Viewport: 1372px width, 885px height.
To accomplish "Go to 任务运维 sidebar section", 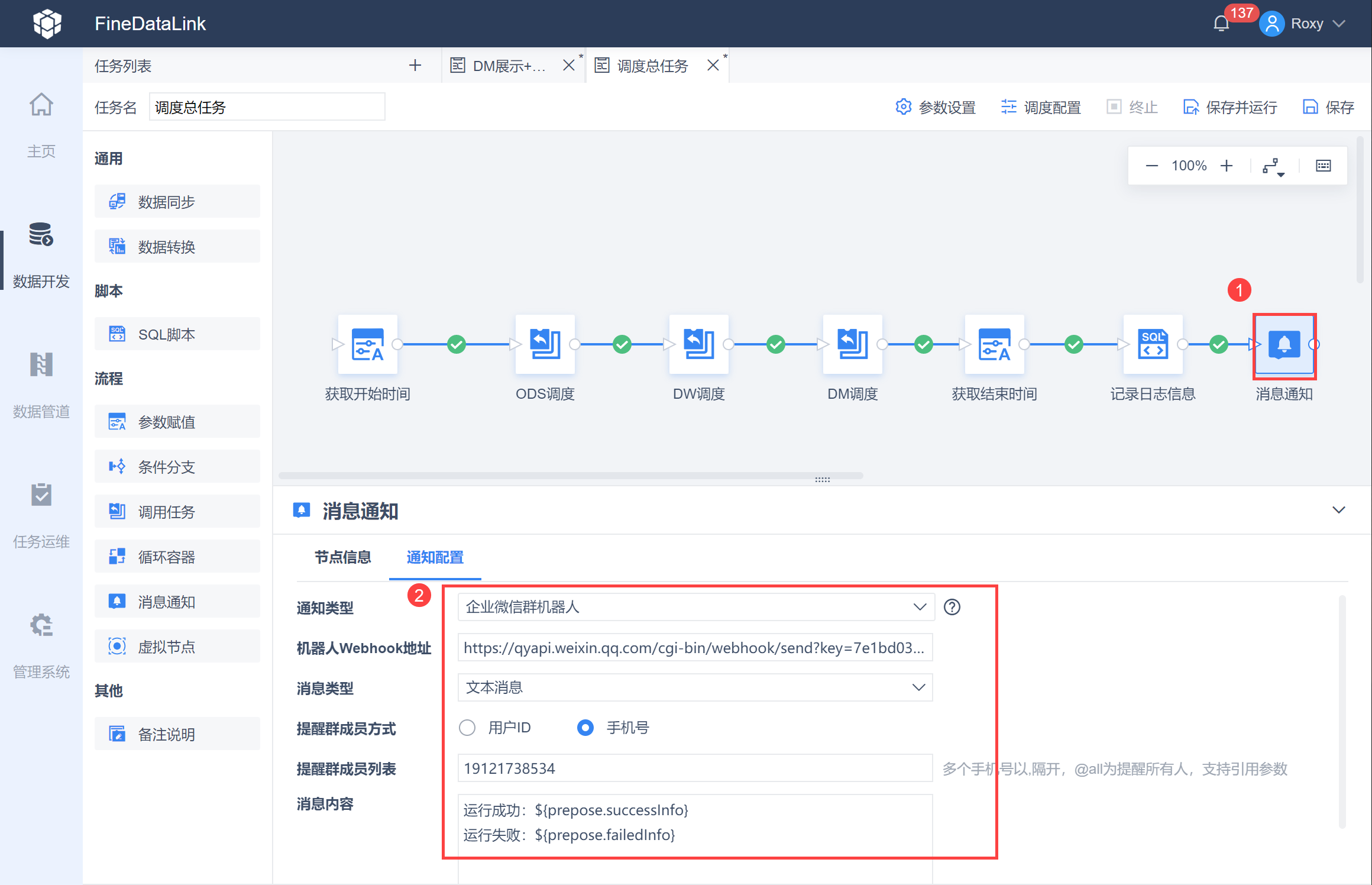I will (41, 515).
